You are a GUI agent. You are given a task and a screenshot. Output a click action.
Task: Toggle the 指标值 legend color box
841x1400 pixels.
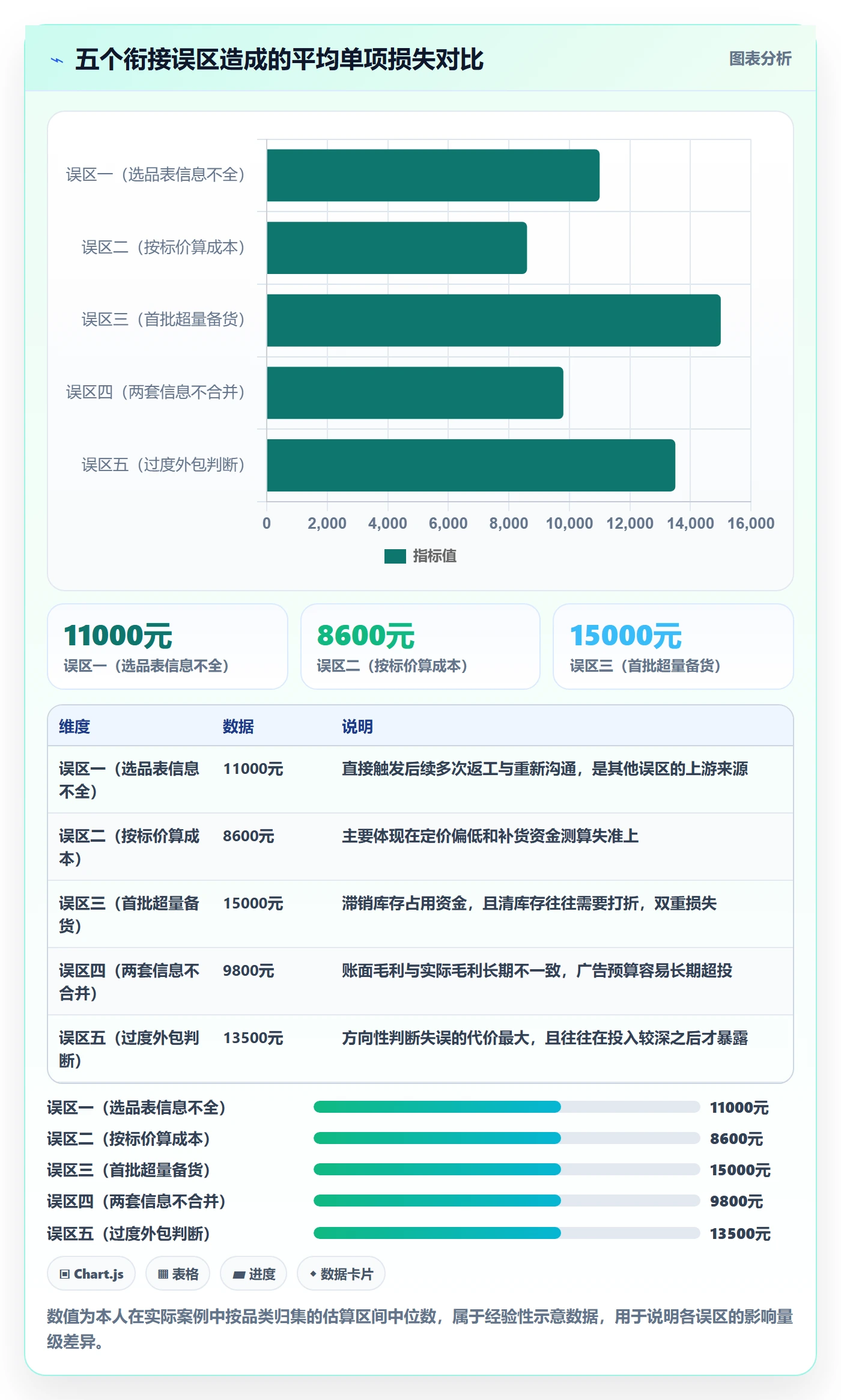click(395, 556)
